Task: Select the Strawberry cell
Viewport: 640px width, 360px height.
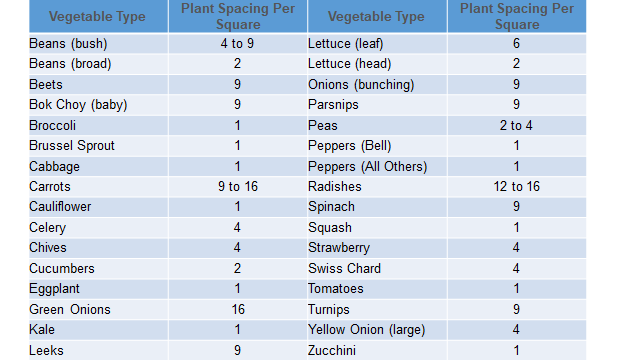Action: click(339, 248)
